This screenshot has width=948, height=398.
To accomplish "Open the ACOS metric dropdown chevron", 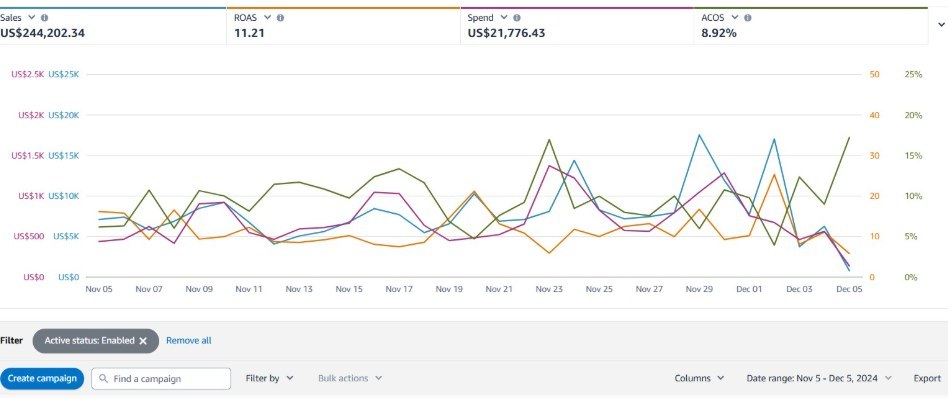I will coord(735,18).
